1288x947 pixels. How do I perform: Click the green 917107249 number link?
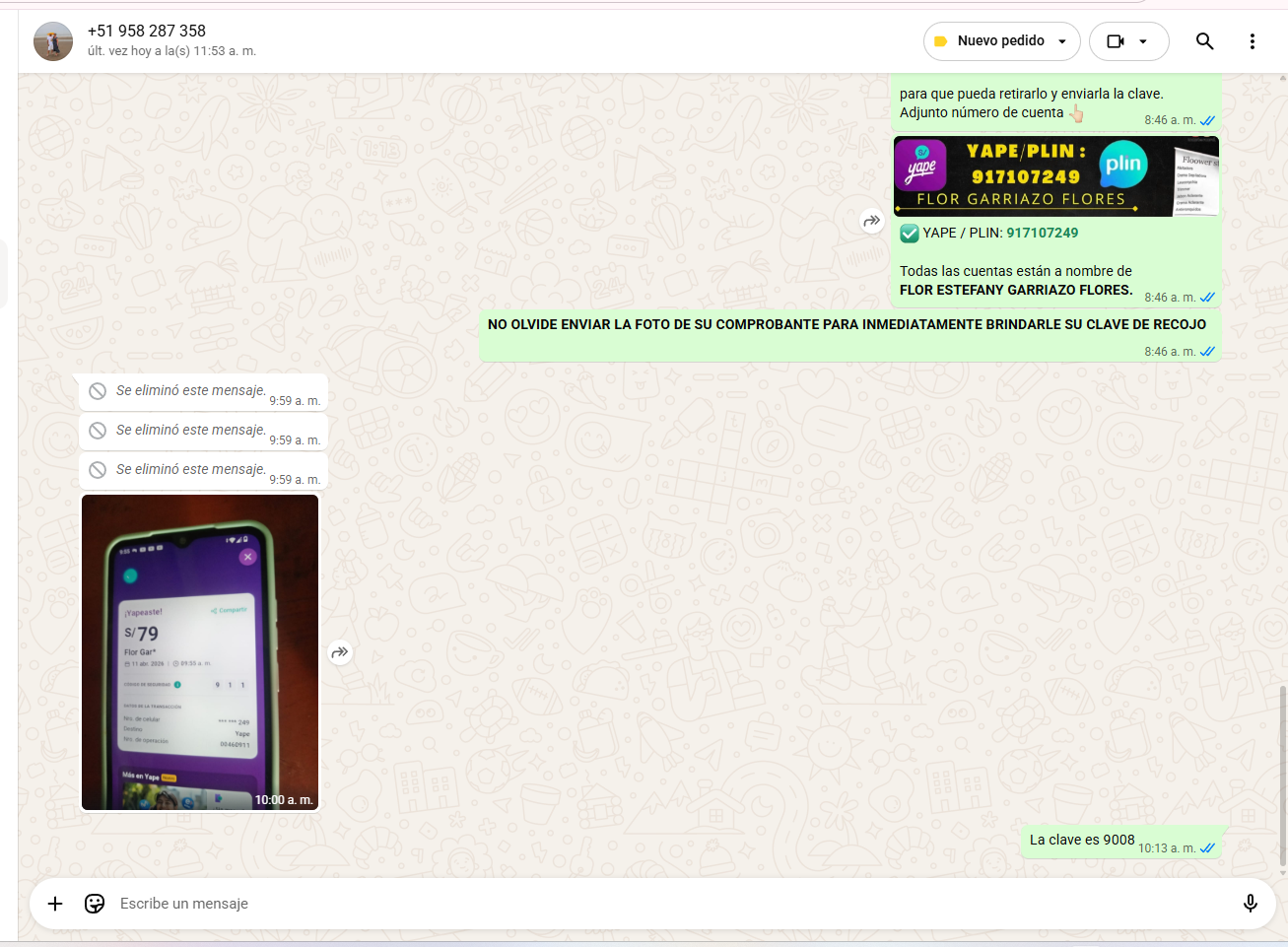pyautogui.click(x=1042, y=234)
